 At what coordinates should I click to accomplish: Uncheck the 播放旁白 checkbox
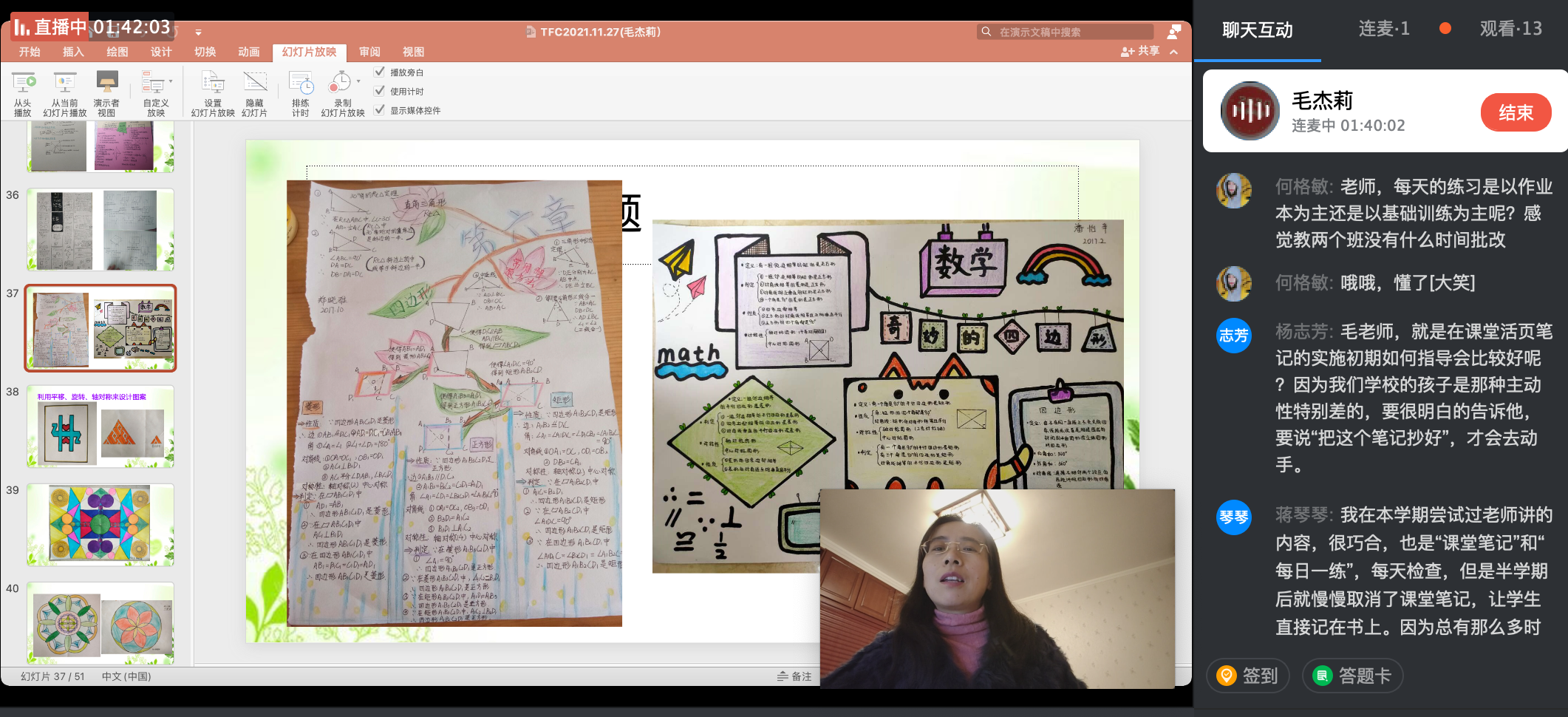380,72
